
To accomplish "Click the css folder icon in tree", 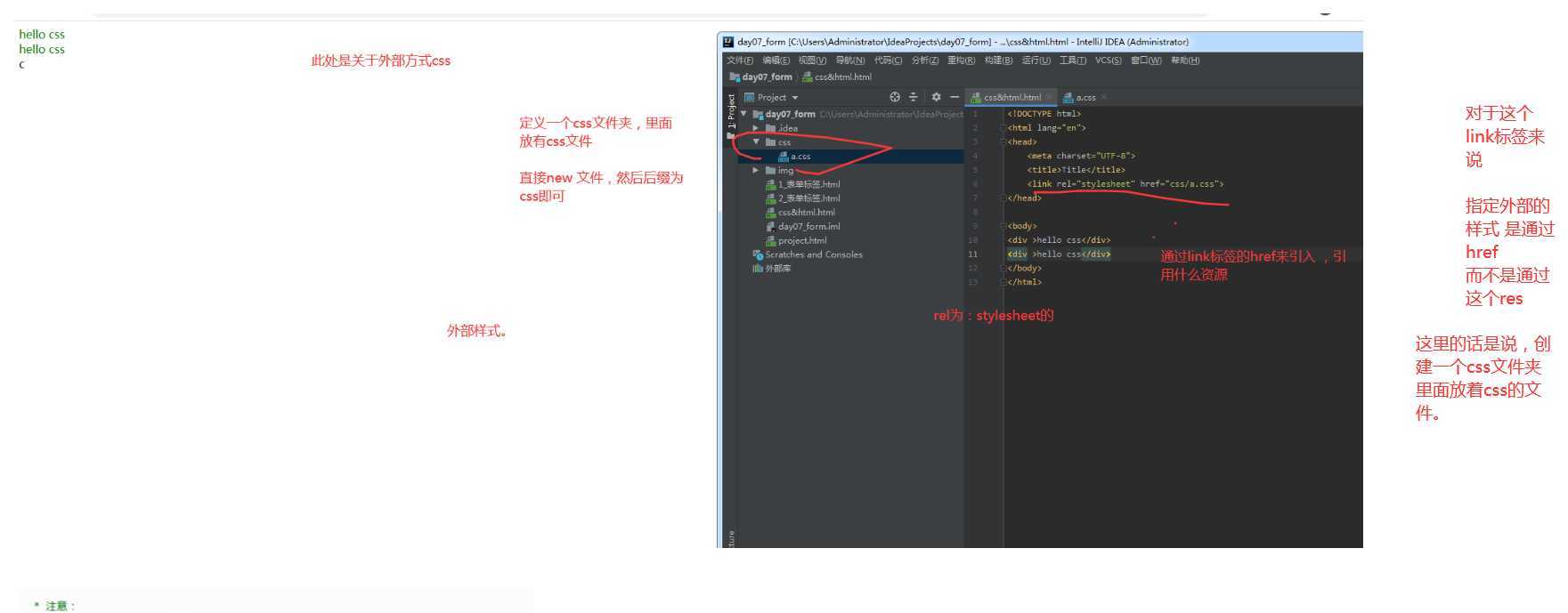I will [770, 142].
